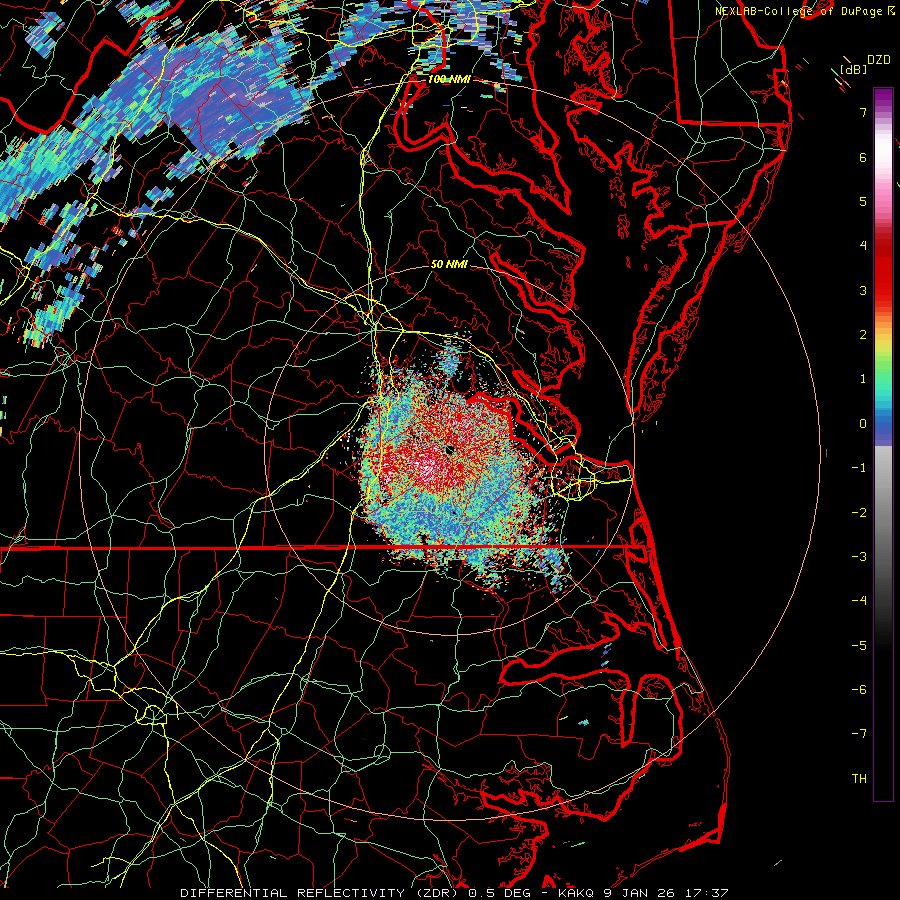
Task: Select the -2 tick on the dB legend
Action: [x=859, y=513]
